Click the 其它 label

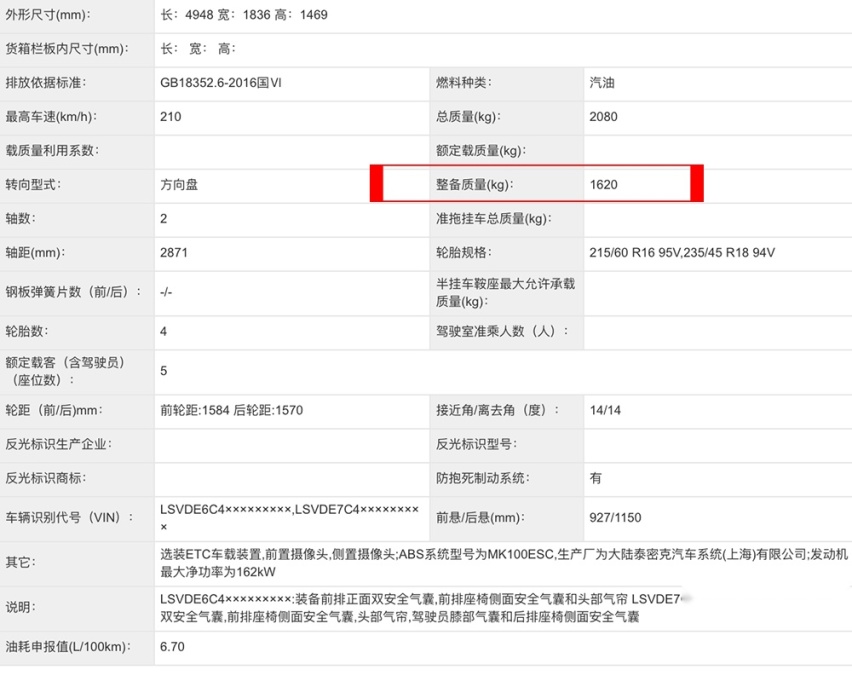click(x=21, y=563)
